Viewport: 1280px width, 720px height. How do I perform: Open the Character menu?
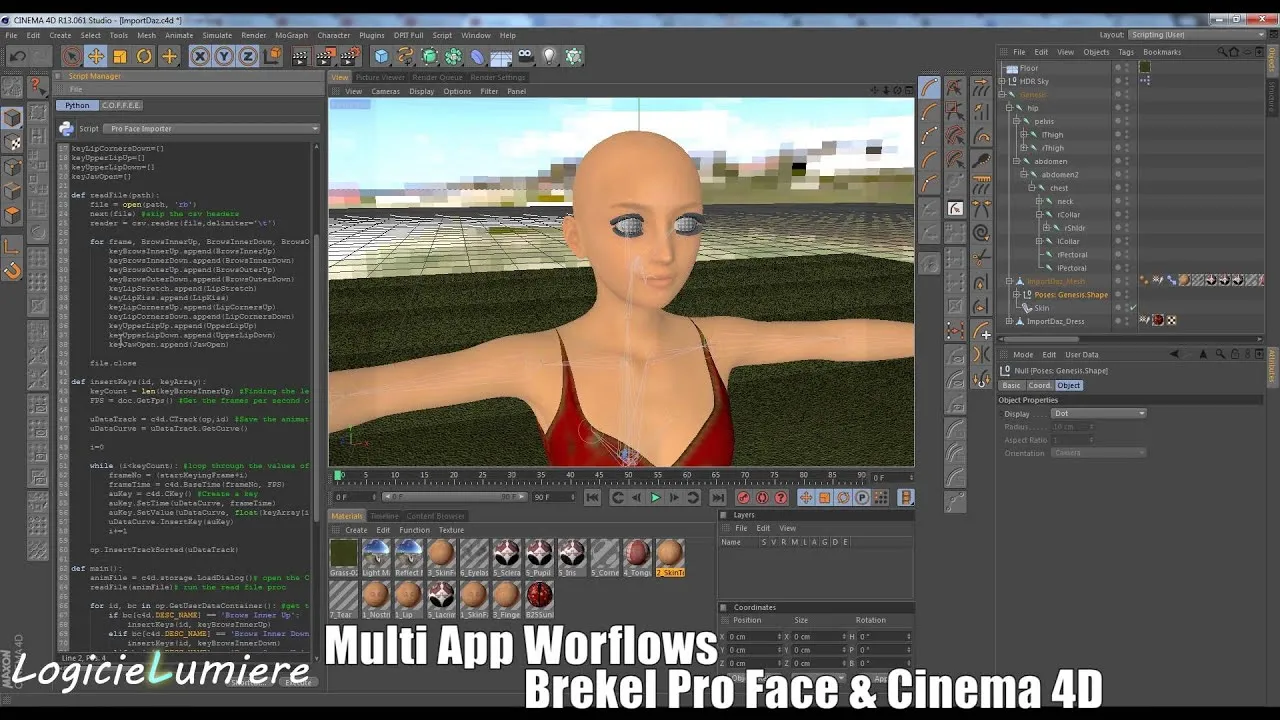tap(334, 35)
